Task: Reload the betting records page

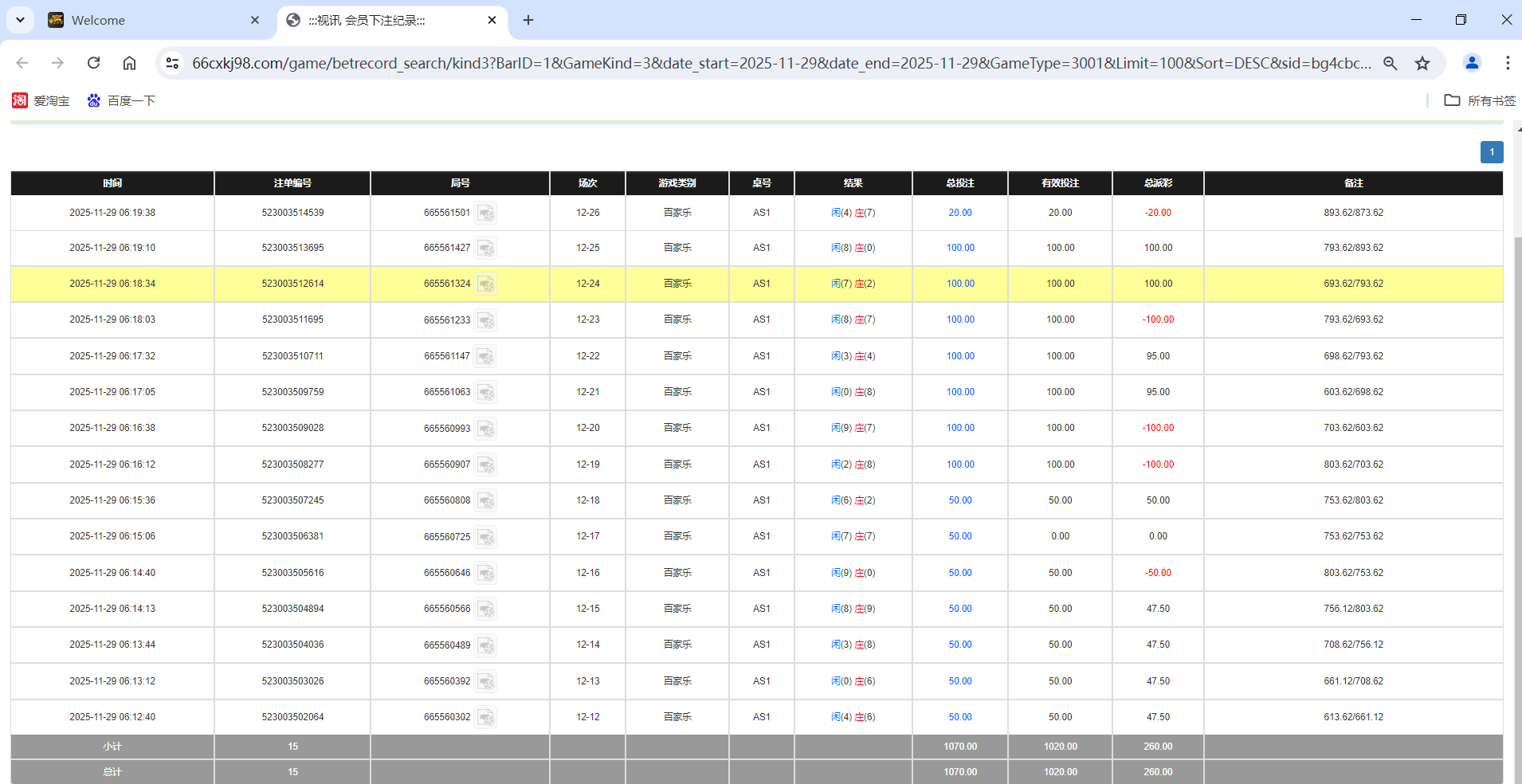Action: tap(93, 63)
